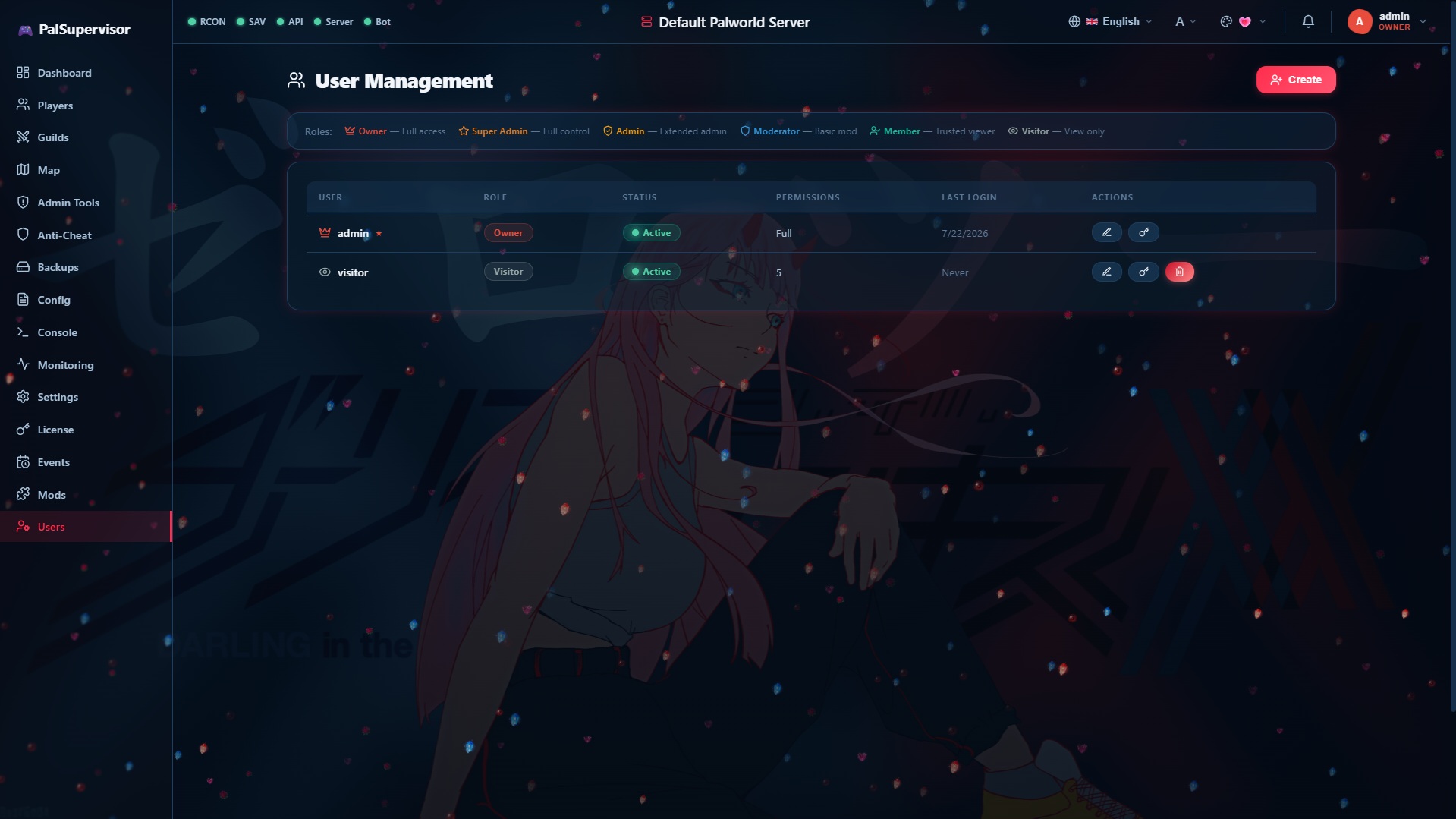Click the Settings gear icon
This screenshot has height=819, width=1456.
tap(23, 397)
